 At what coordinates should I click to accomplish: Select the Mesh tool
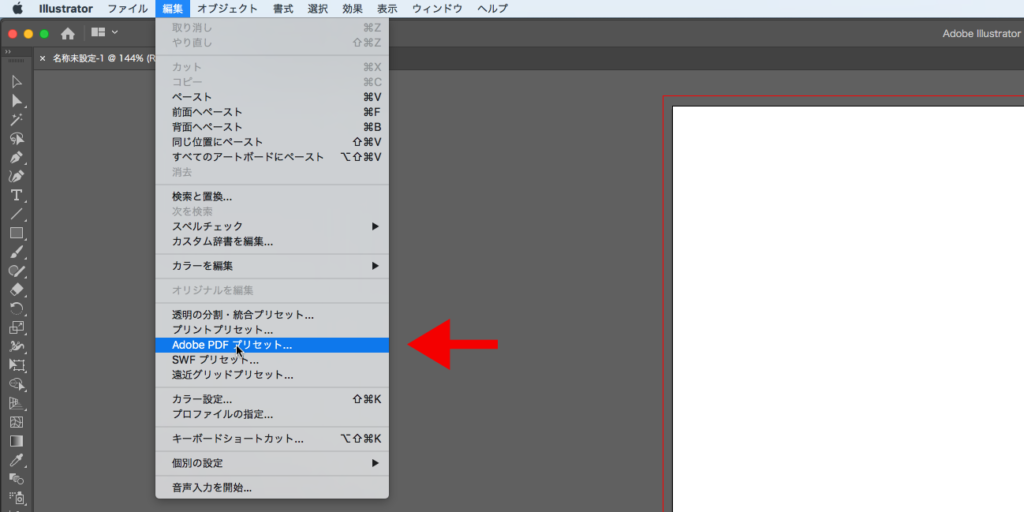pos(17,422)
